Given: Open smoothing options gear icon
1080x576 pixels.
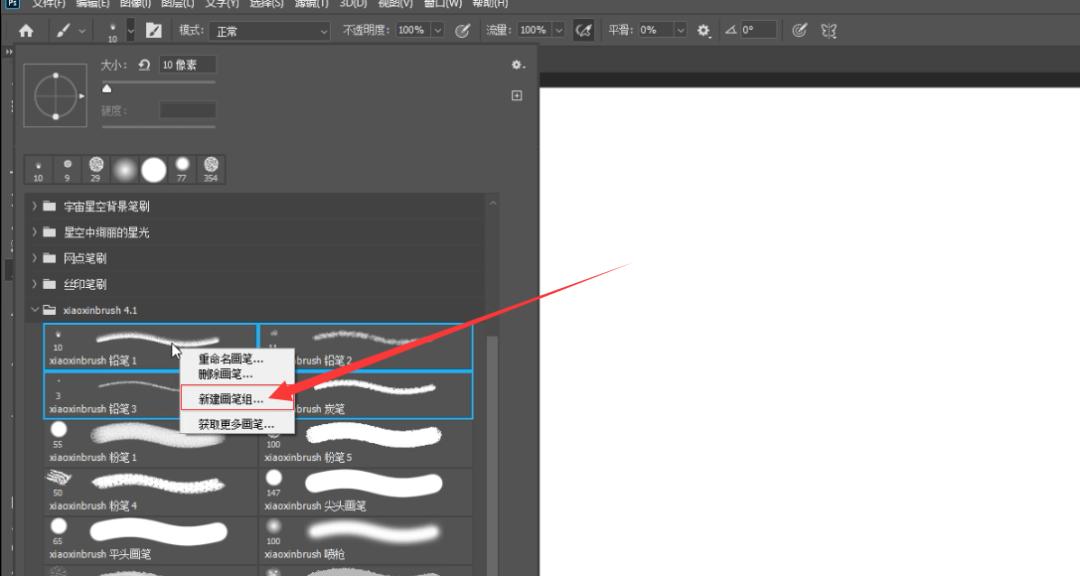Looking at the screenshot, I should pyautogui.click(x=703, y=30).
